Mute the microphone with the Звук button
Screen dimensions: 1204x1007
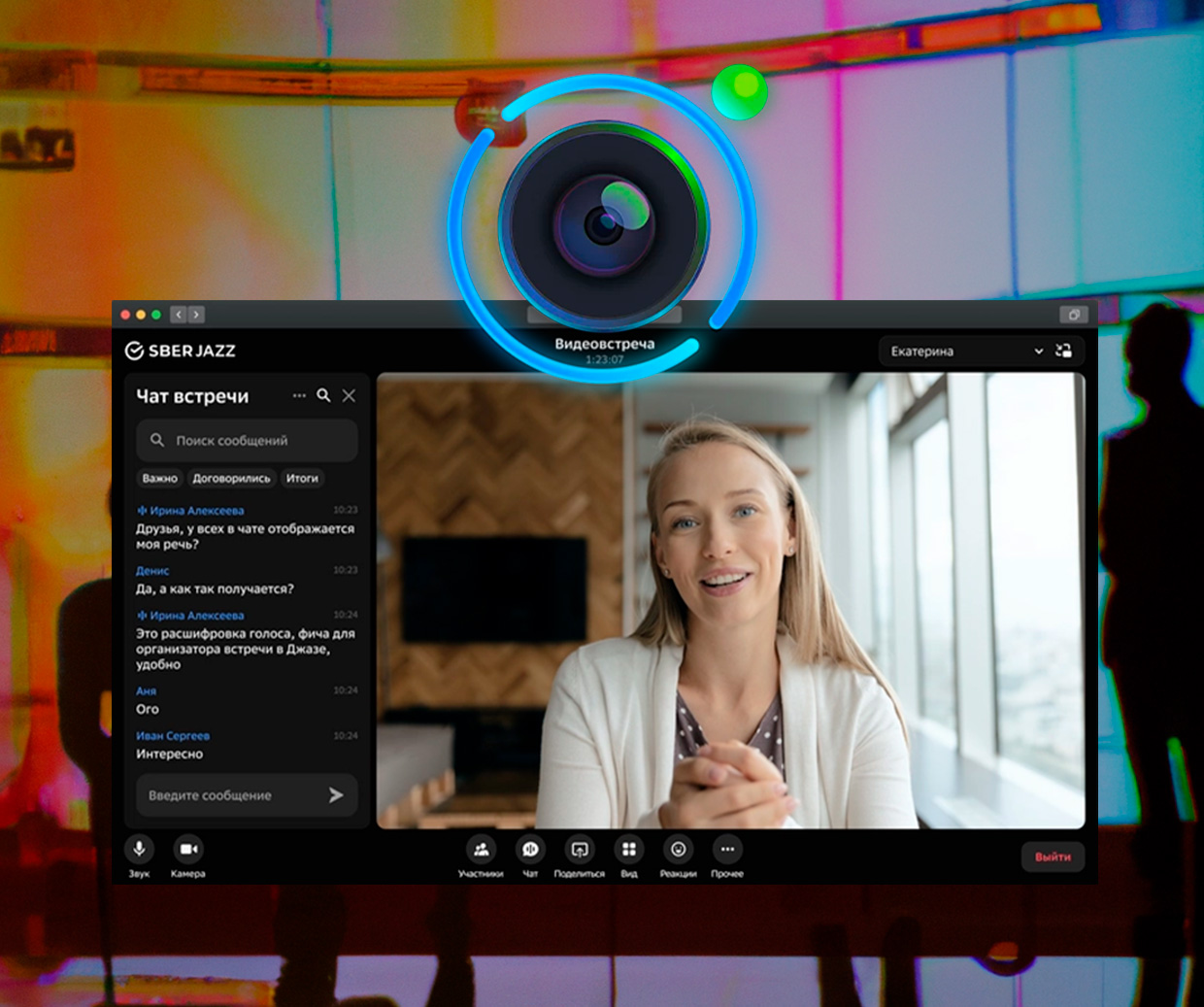pos(139,850)
